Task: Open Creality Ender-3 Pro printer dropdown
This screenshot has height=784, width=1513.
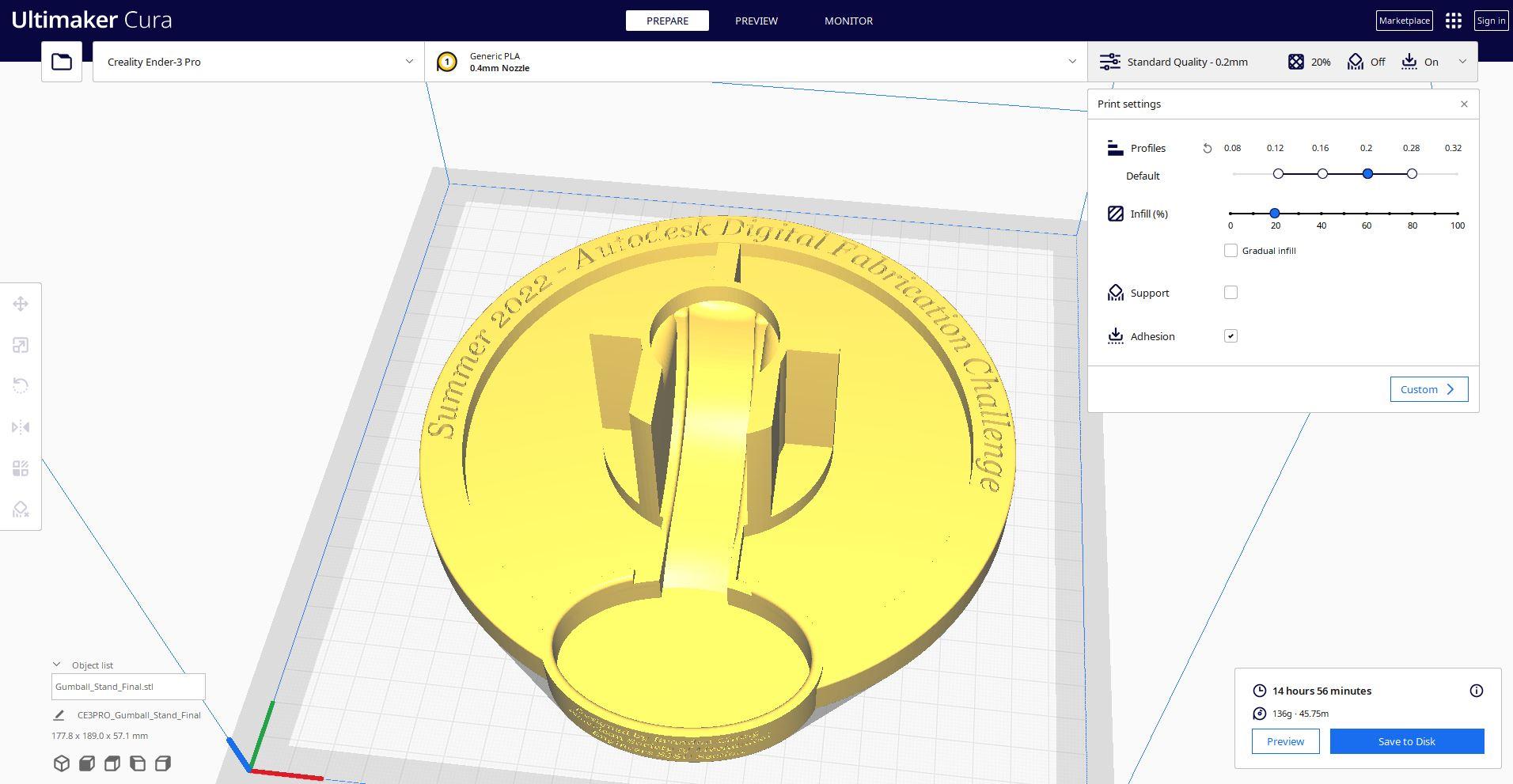Action: coord(259,62)
